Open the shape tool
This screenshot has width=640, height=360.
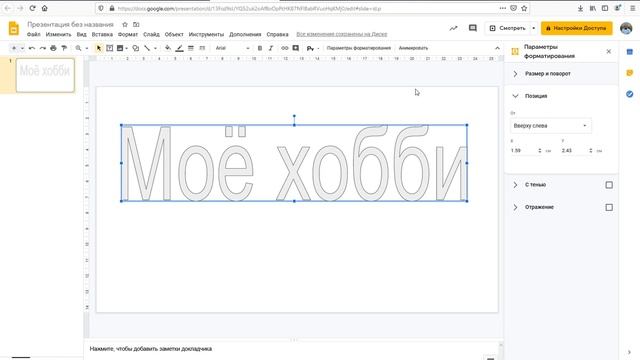point(136,48)
